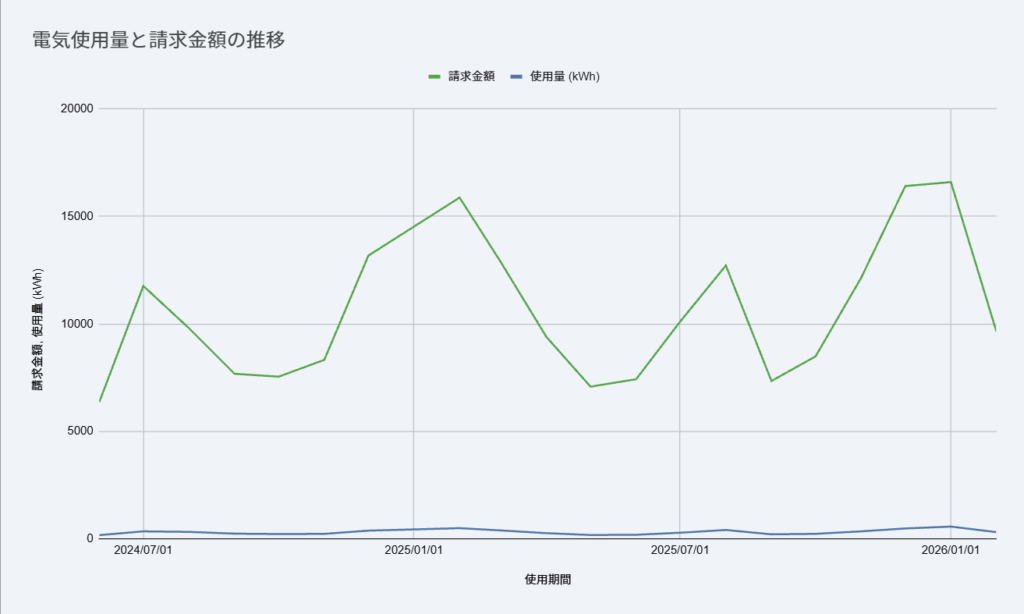Click the blue usage line at 2025/01/01
1024x614 pixels.
click(413, 530)
